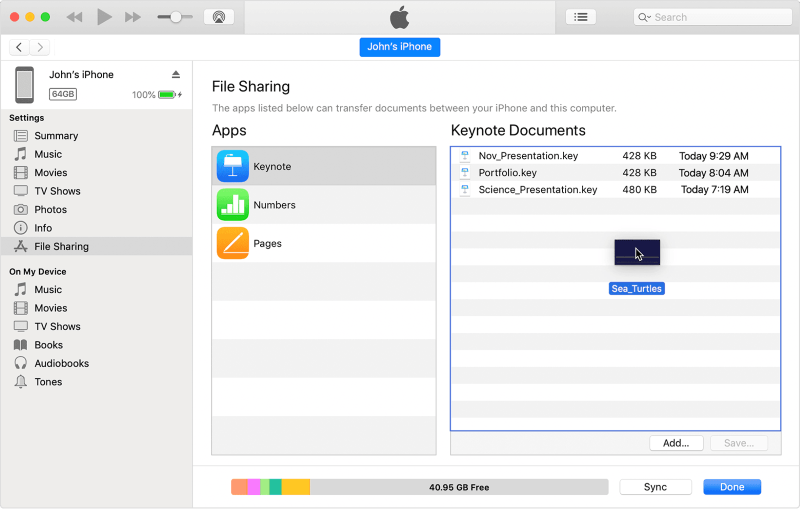Adjust the volume slider
The image size is (800, 509).
coord(176,17)
